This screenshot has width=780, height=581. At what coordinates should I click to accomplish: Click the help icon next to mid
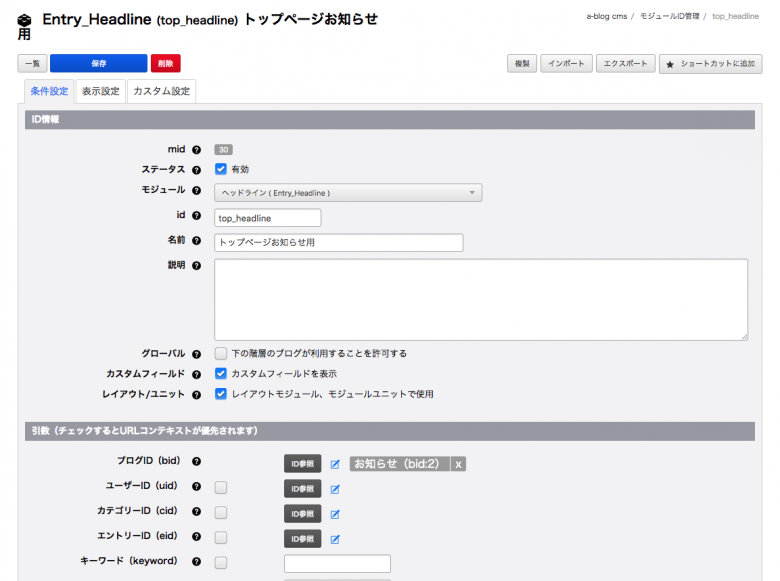196,149
